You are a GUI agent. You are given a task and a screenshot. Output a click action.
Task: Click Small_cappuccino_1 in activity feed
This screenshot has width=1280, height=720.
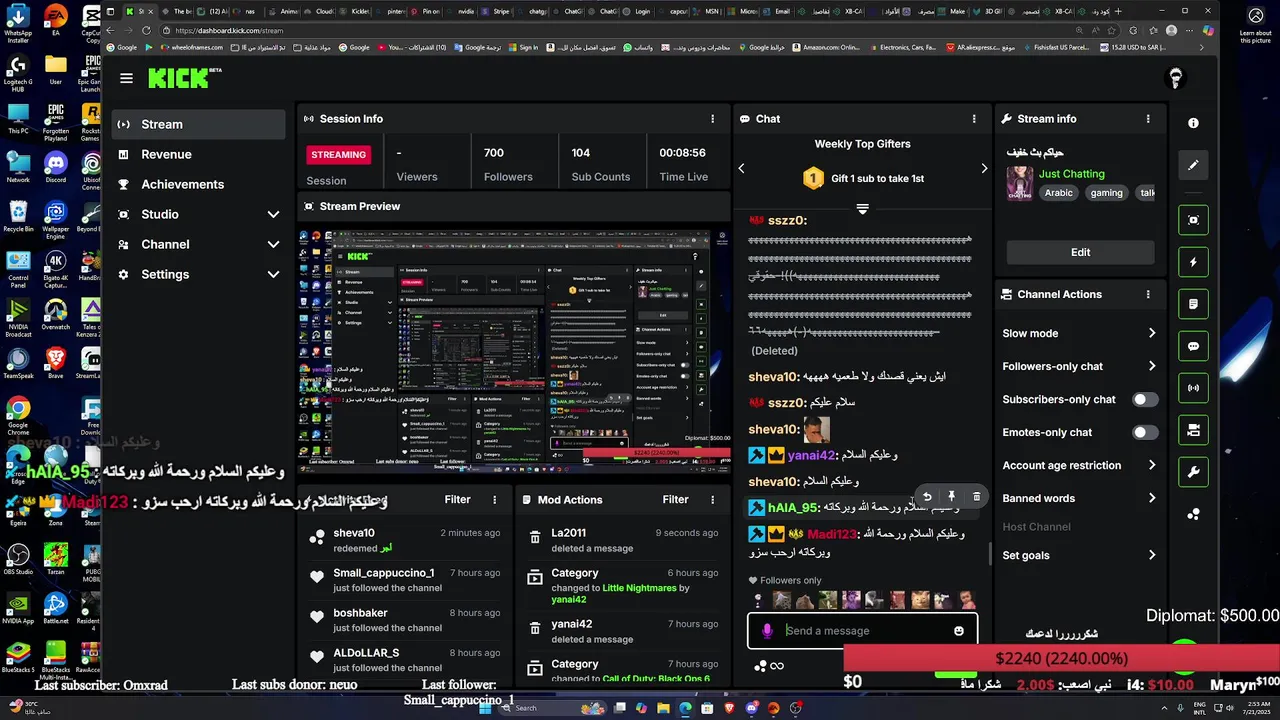click(x=384, y=573)
